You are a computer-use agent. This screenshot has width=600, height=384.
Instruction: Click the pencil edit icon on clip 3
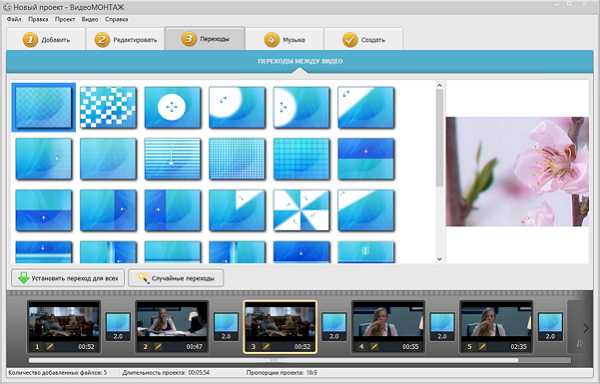(266, 347)
